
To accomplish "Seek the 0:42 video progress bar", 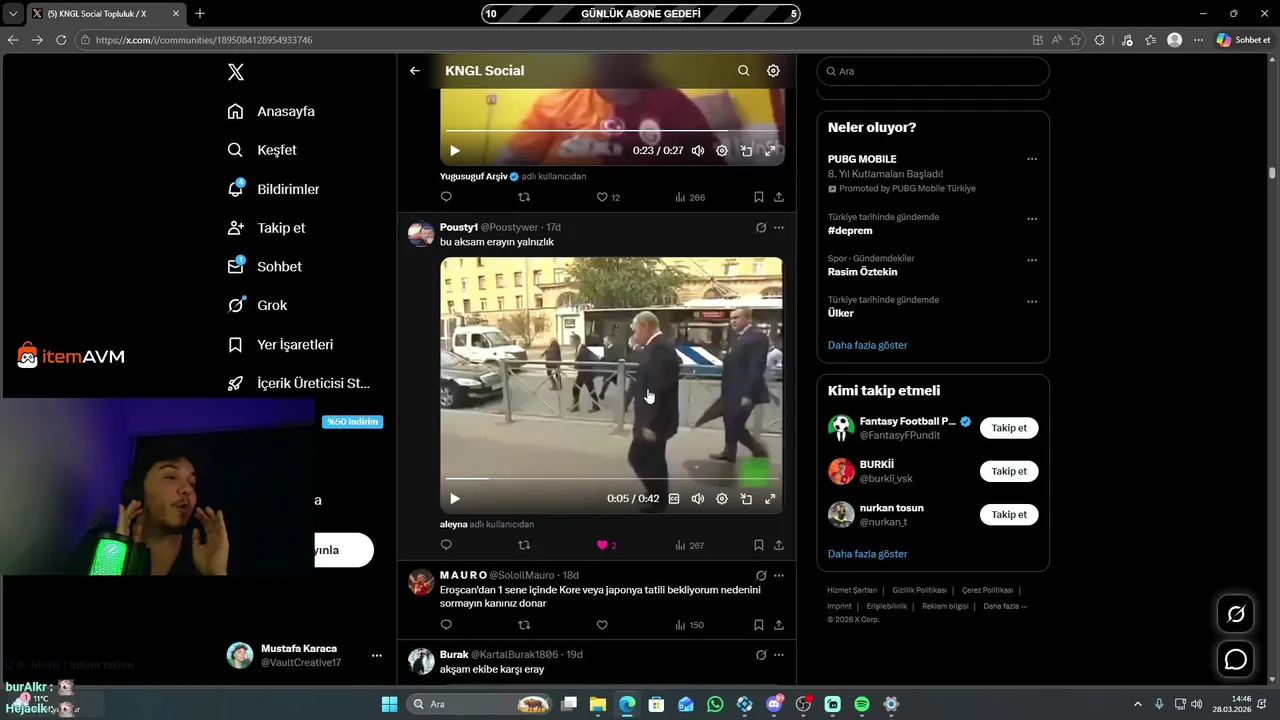I will tap(612, 479).
